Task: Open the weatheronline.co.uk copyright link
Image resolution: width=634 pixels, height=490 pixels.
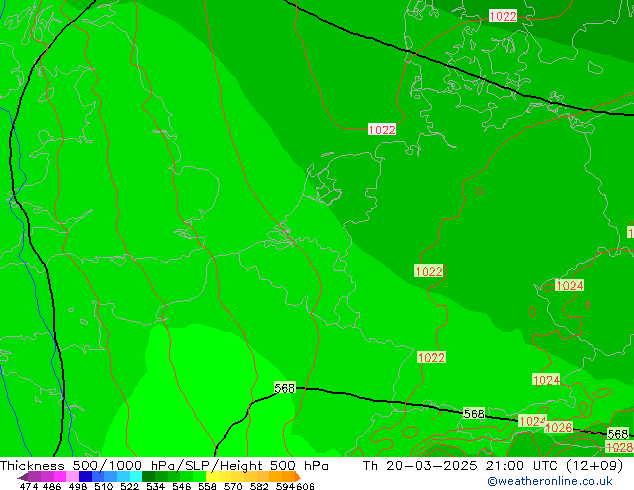Action: (550, 481)
